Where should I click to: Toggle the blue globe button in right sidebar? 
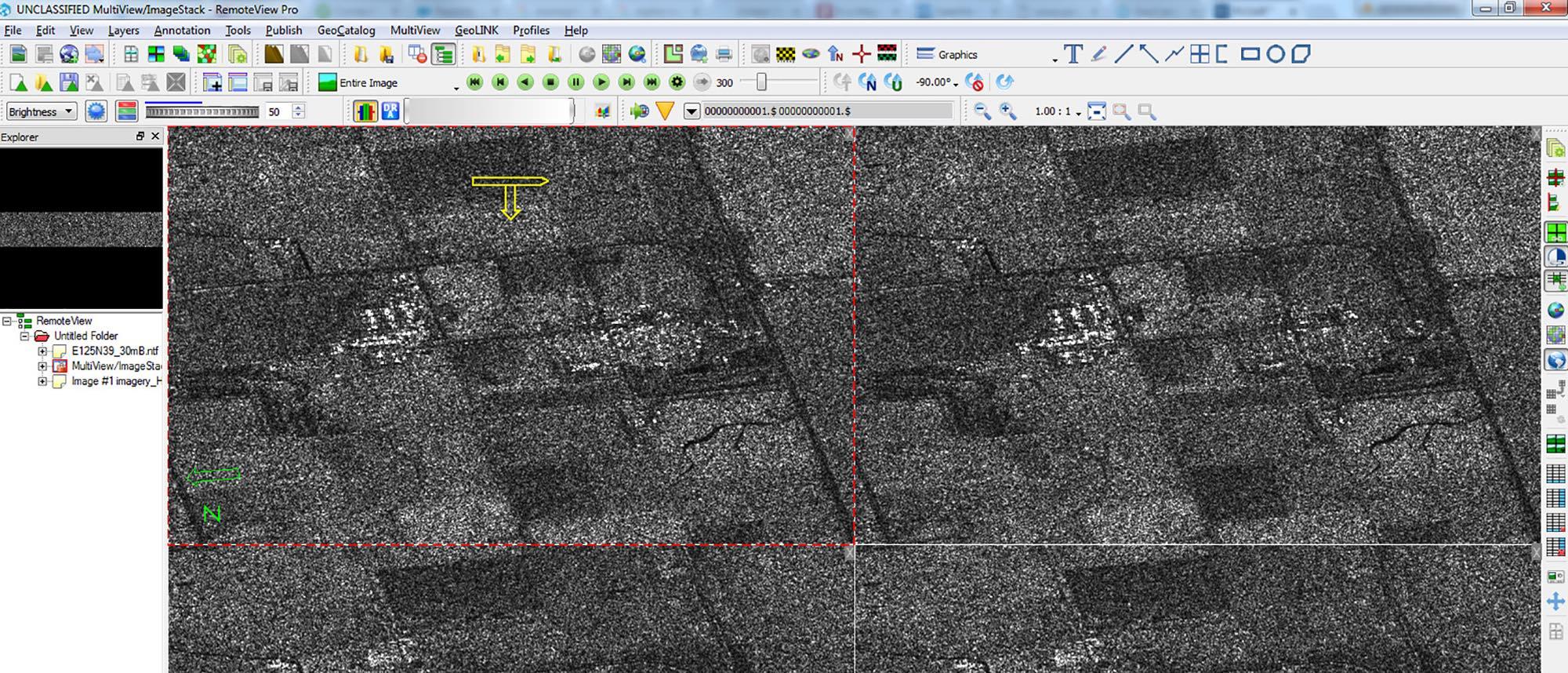[1555, 361]
